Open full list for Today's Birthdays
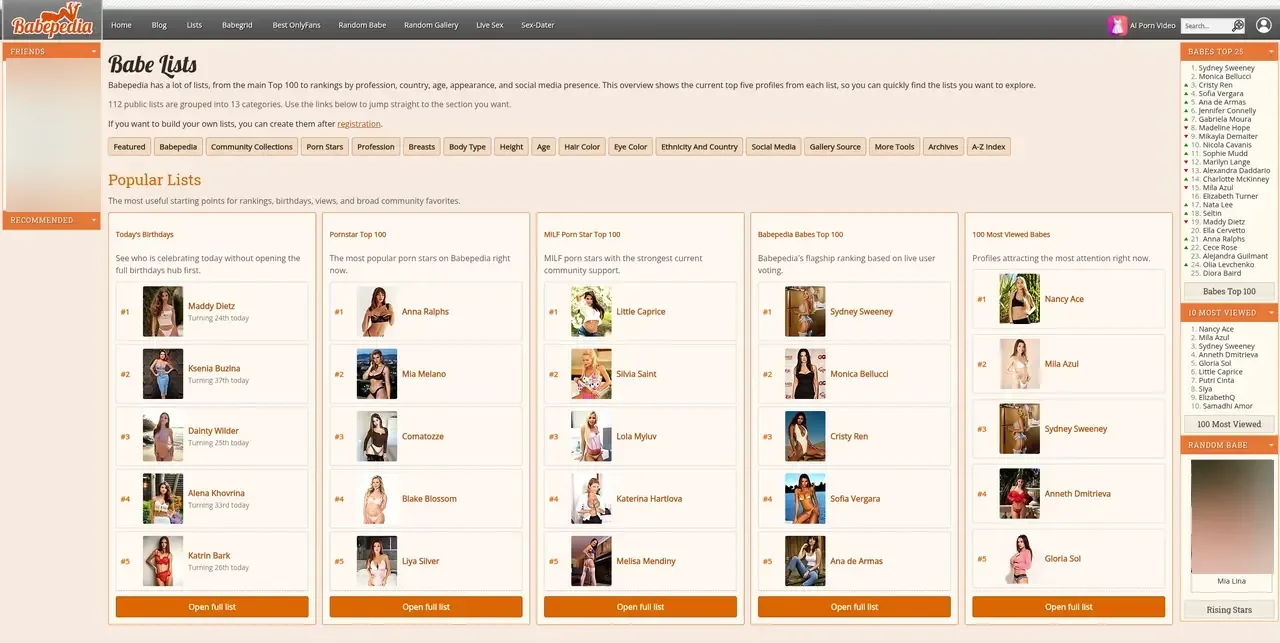 pos(212,607)
